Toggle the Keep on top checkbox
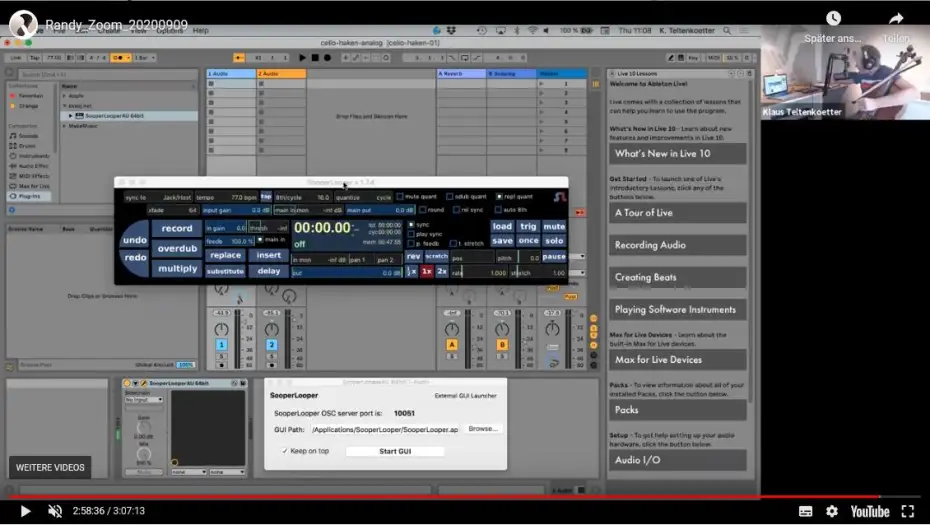The height and width of the screenshot is (525, 930). pos(285,451)
